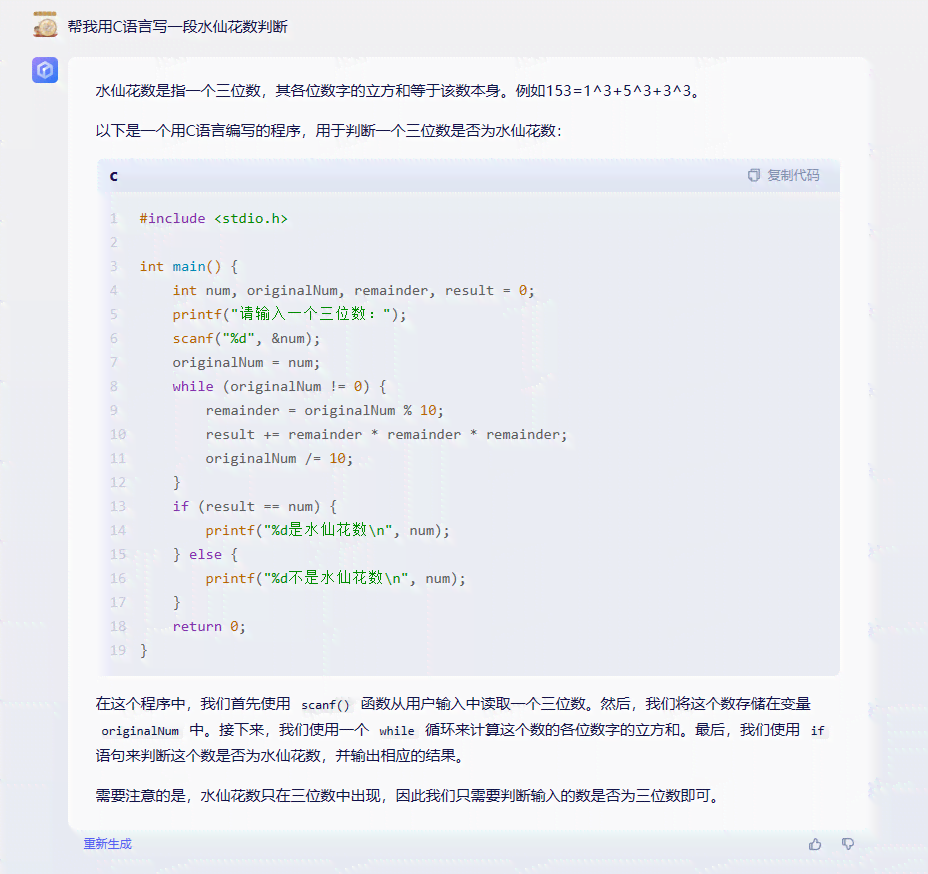Click code line #include <stdio.h>
The height and width of the screenshot is (874, 928).
[x=214, y=218]
